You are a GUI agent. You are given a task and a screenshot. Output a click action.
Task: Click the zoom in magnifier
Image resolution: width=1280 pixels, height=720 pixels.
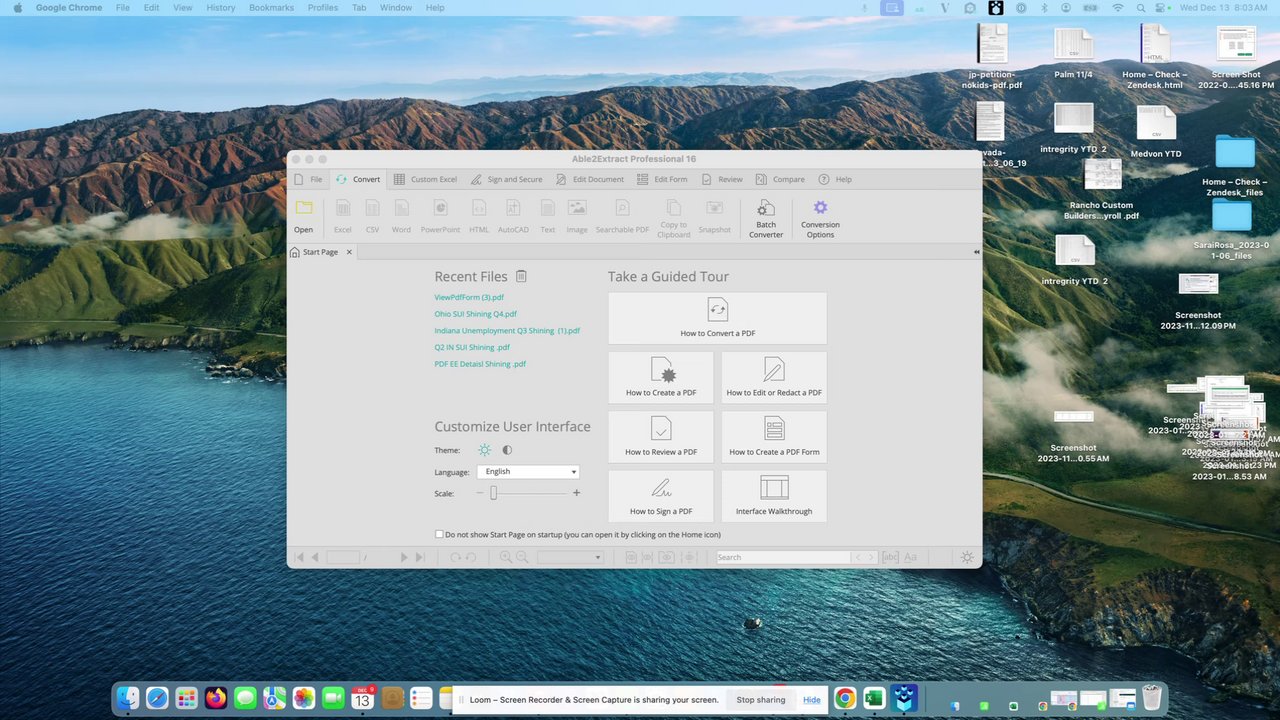tap(506, 557)
